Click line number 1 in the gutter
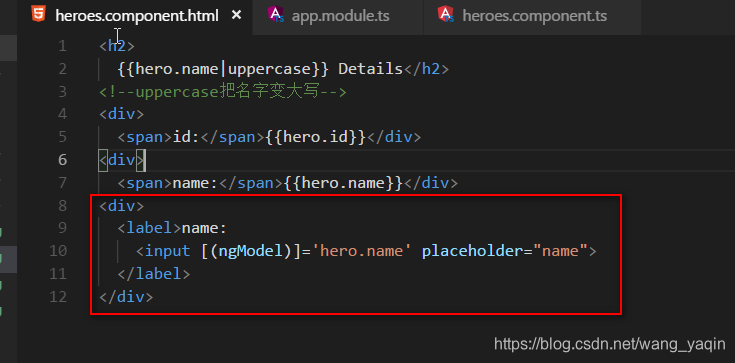The image size is (735, 363). coord(63,46)
